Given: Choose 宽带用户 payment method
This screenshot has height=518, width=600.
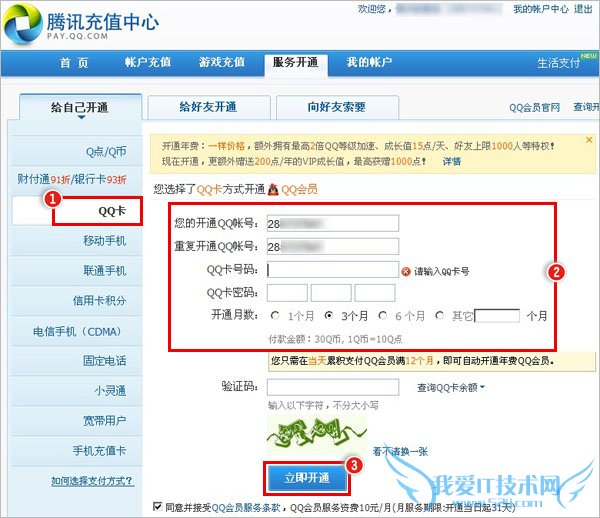Looking at the screenshot, I should (77, 421).
